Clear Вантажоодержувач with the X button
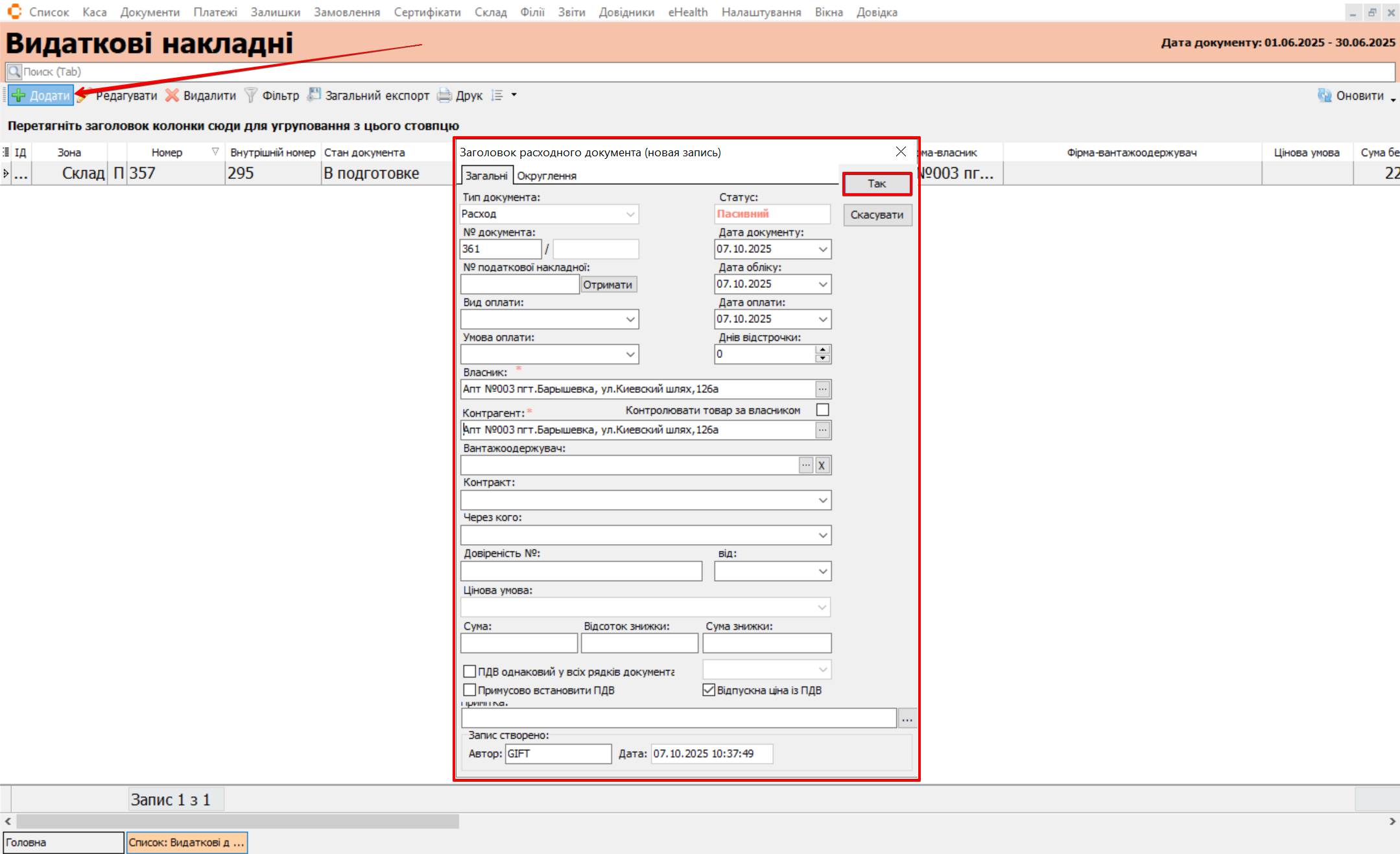 coord(822,465)
